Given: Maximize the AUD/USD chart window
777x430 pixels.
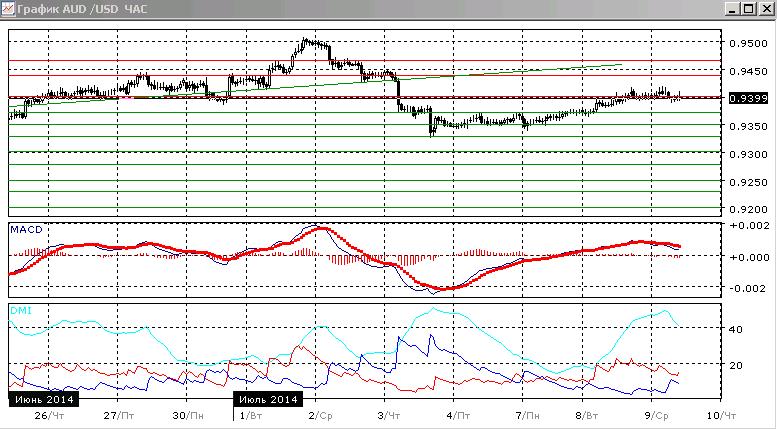Looking at the screenshot, I should pyautogui.click(x=749, y=9).
